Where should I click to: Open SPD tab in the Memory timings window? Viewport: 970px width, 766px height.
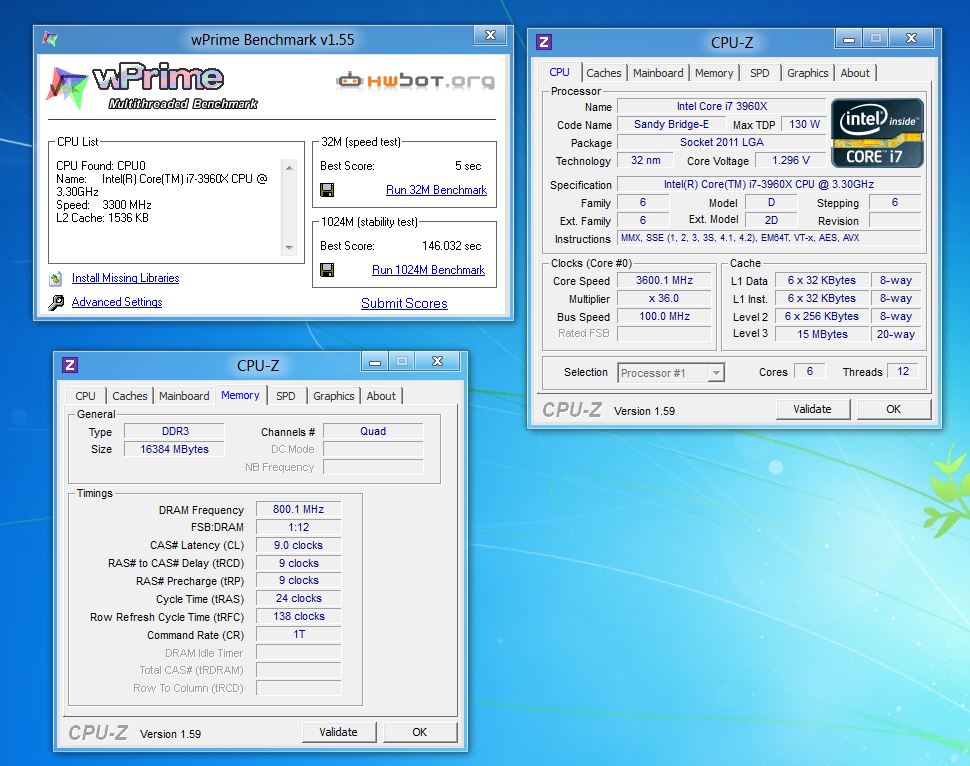tap(286, 396)
